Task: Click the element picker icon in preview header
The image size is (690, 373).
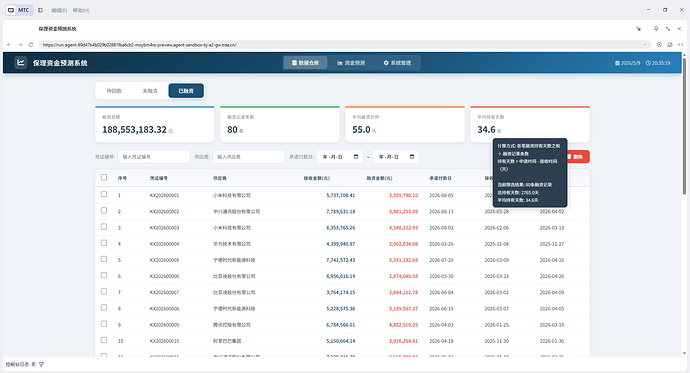Action: coord(639,29)
